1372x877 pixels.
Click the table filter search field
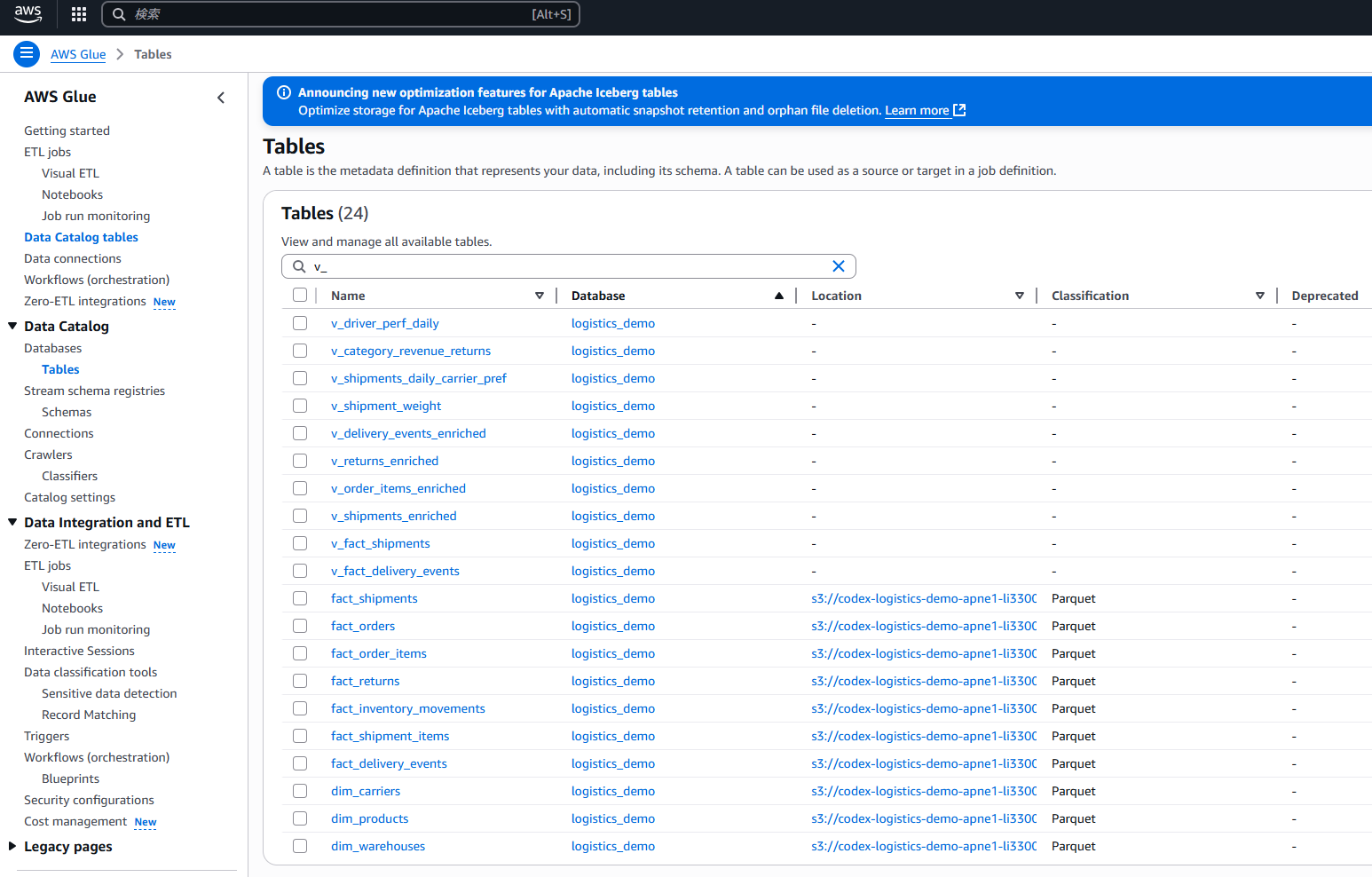[568, 266]
